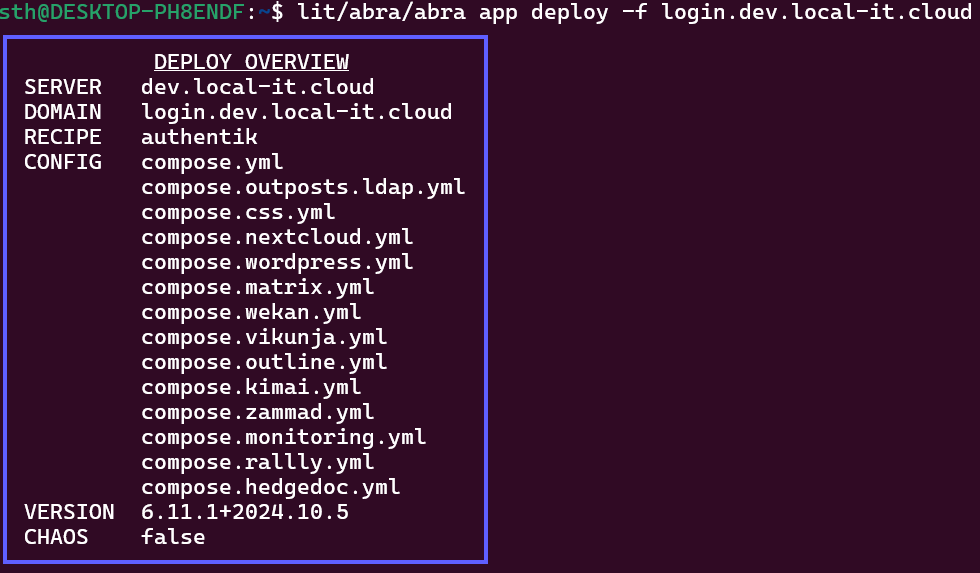Click compose.monitoring.yml entry

(284, 437)
